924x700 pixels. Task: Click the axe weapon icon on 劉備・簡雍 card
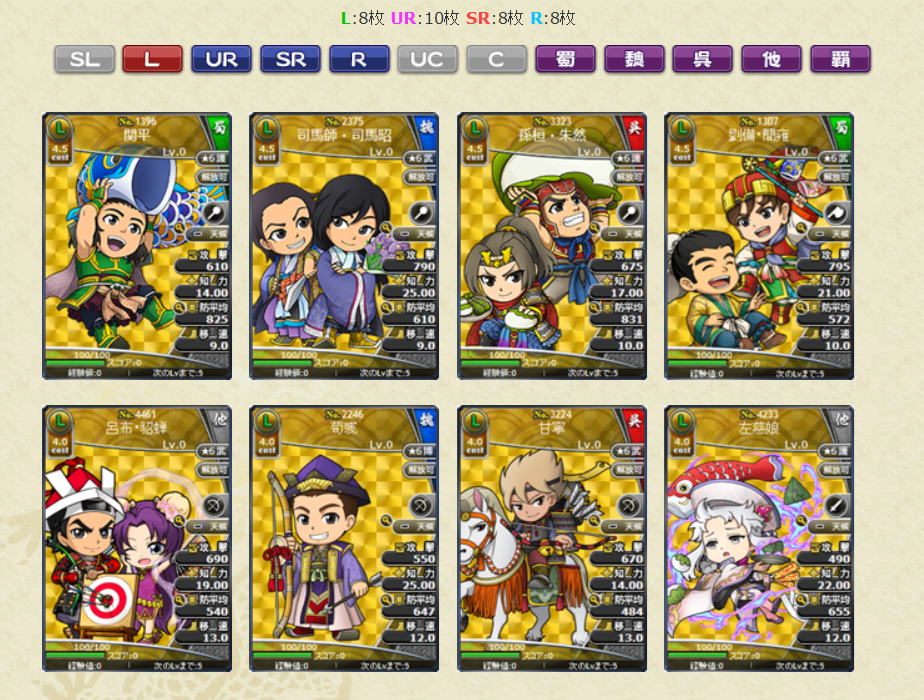pos(836,213)
